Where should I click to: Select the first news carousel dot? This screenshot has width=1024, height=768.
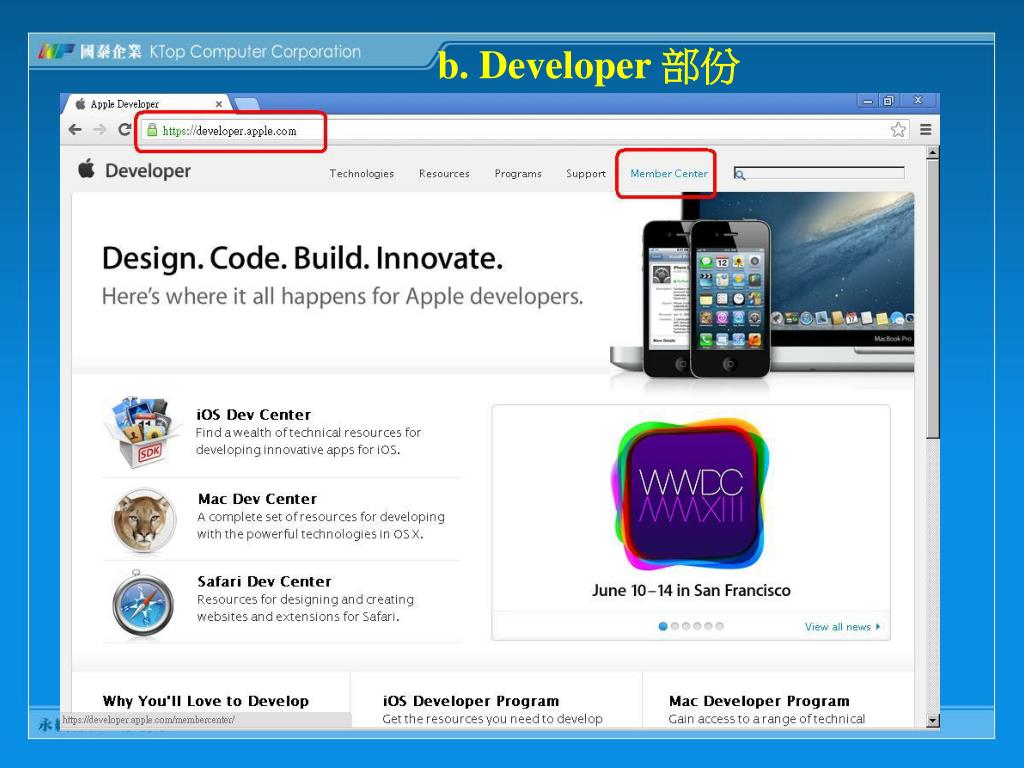click(x=663, y=626)
